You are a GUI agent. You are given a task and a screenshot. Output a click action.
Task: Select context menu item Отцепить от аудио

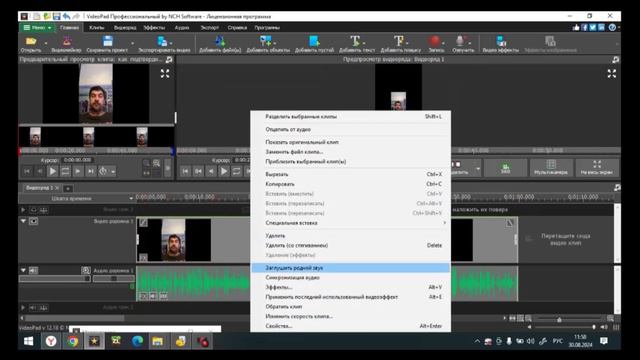click(x=351, y=129)
